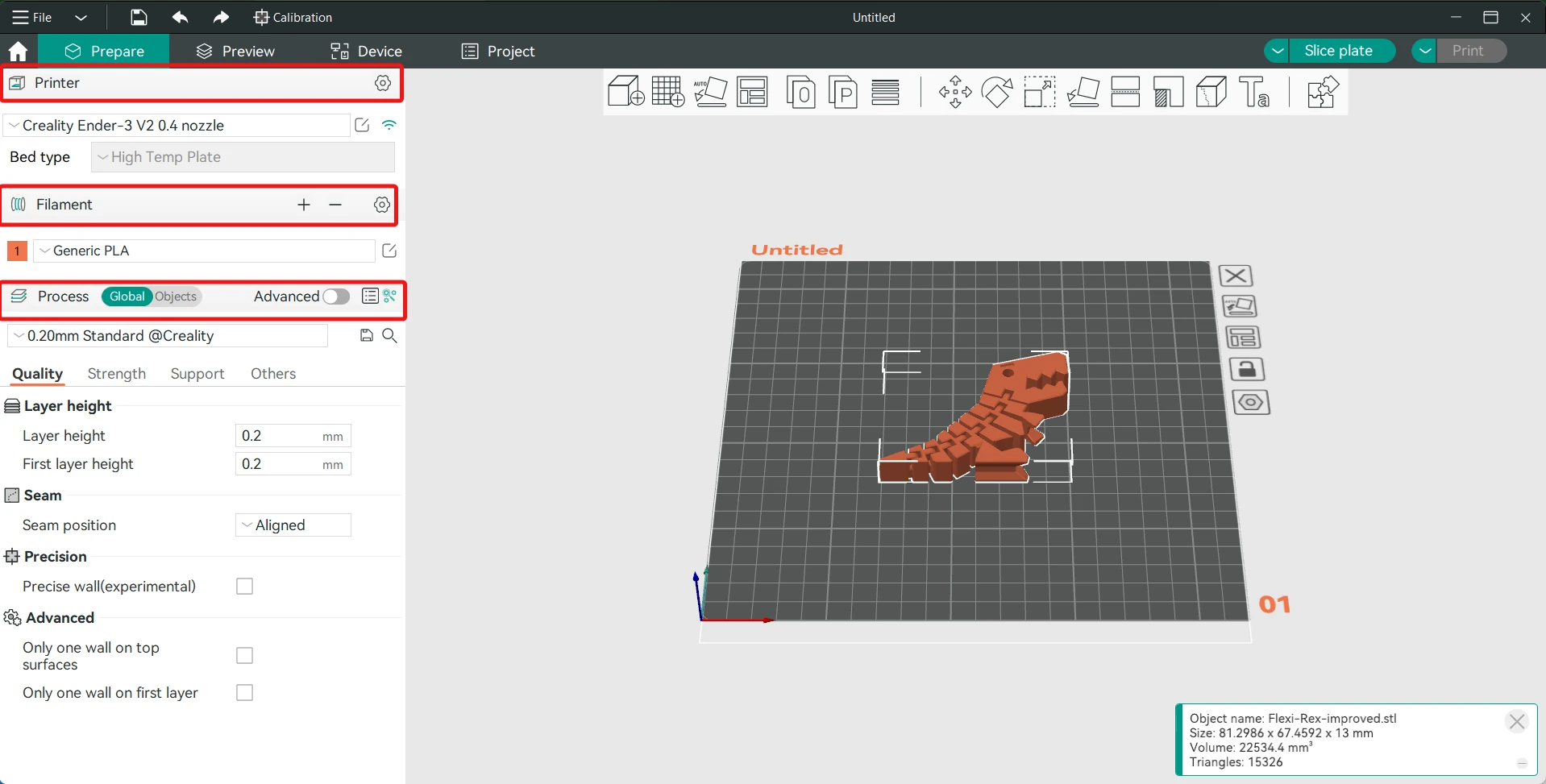
Task: Click the Layer height input field
Action: coord(278,436)
